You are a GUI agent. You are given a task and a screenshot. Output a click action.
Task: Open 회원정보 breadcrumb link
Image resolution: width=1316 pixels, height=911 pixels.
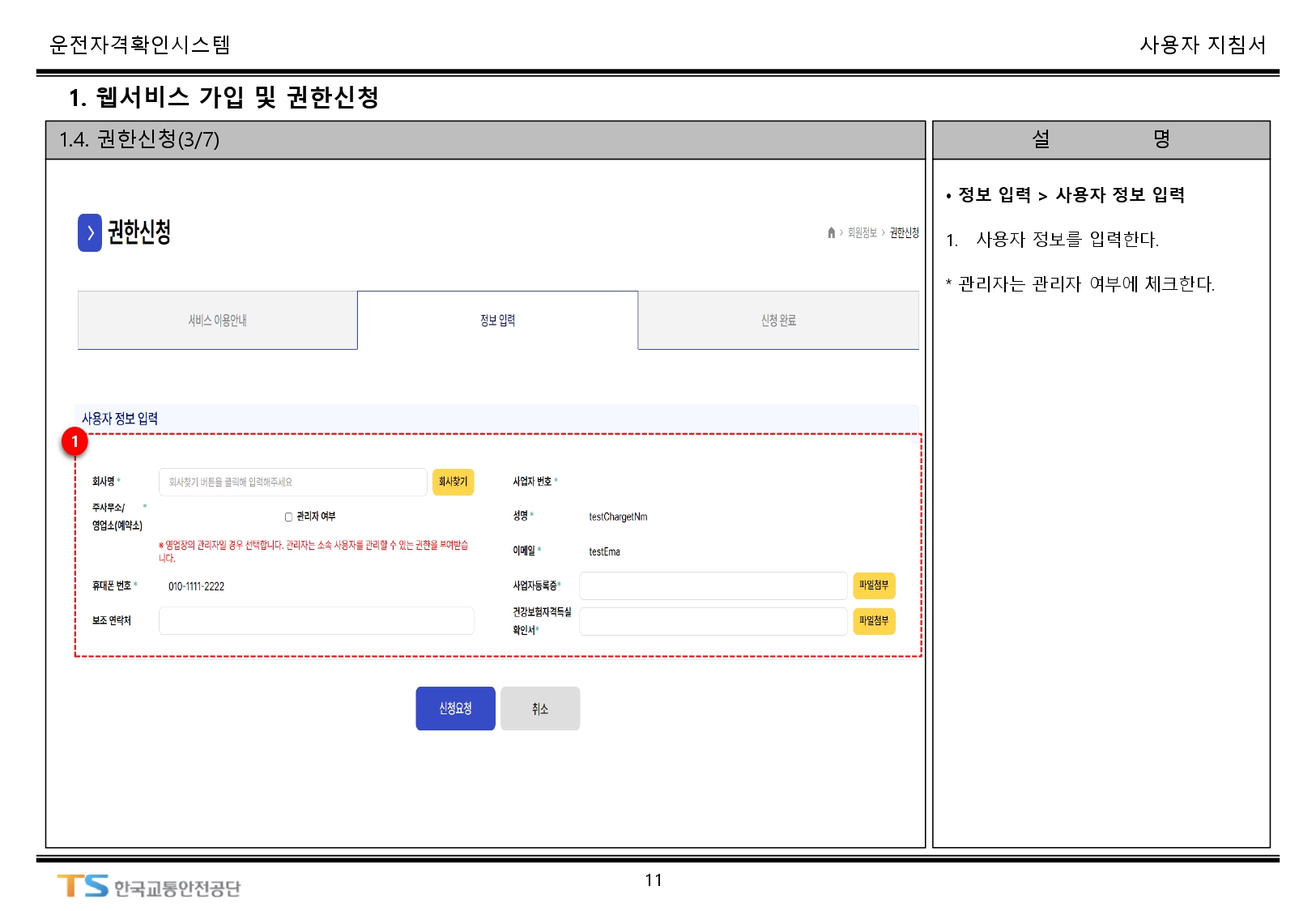tap(862, 233)
